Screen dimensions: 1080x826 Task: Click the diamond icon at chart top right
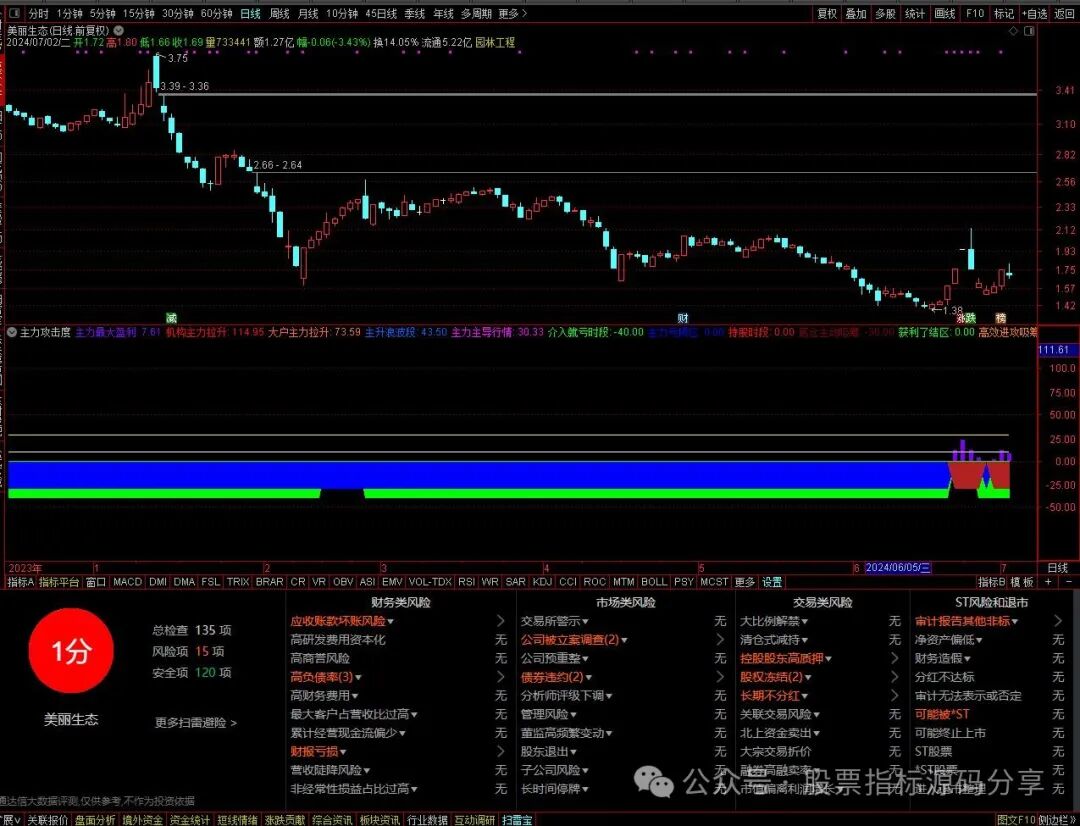coord(1013,31)
